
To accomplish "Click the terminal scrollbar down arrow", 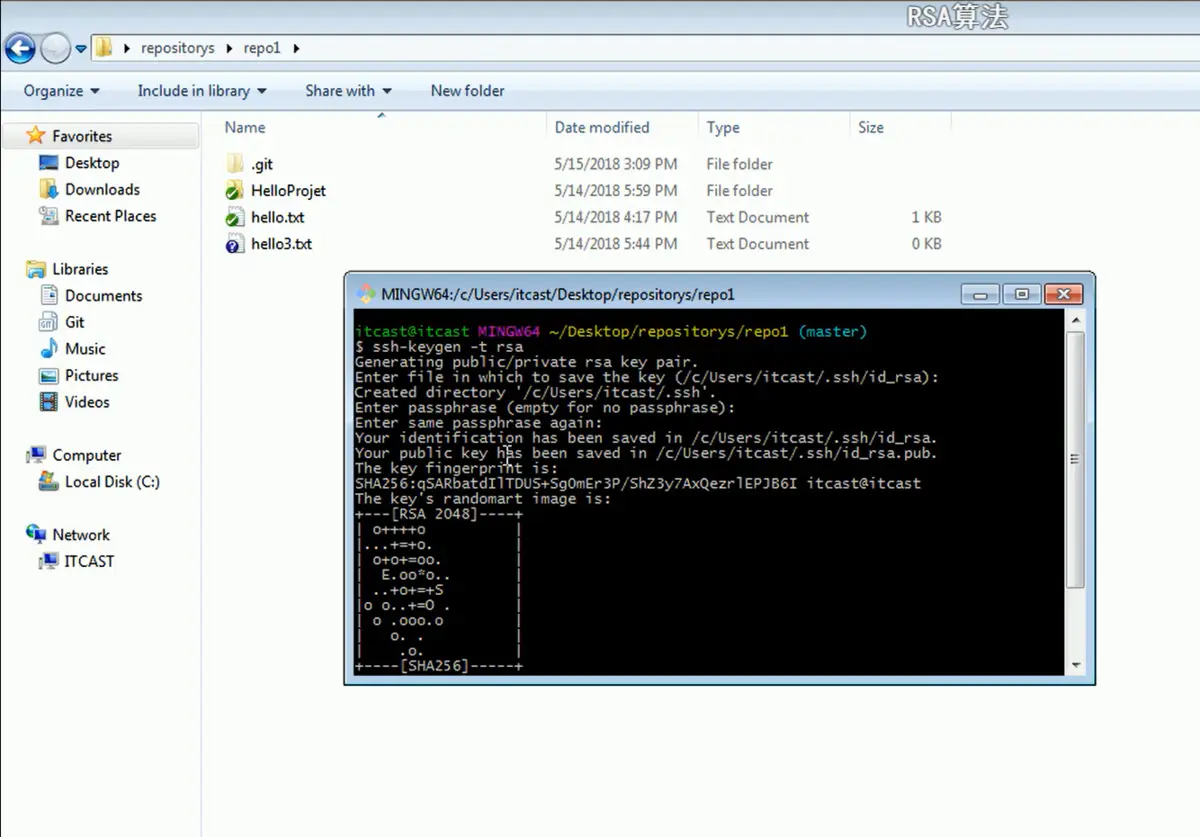I will point(1076,665).
